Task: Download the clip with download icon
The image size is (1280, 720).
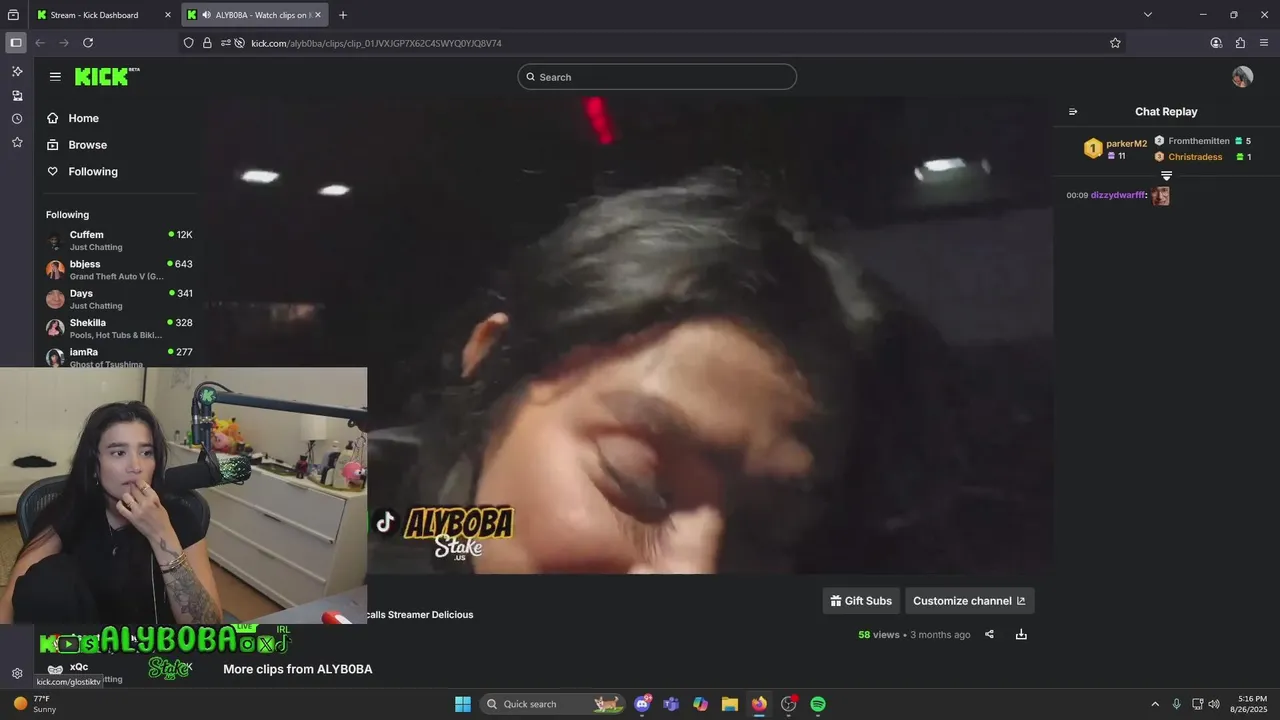Action: pos(1021,634)
